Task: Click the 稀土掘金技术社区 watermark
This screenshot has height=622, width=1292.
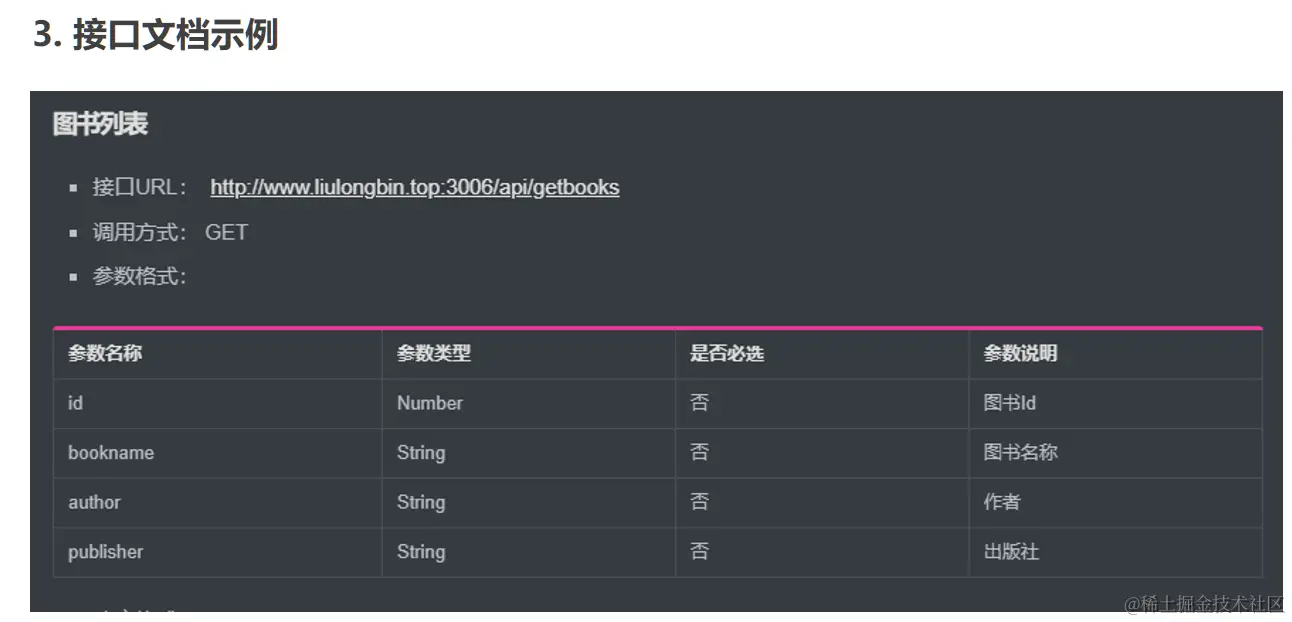Action: pos(1203,603)
